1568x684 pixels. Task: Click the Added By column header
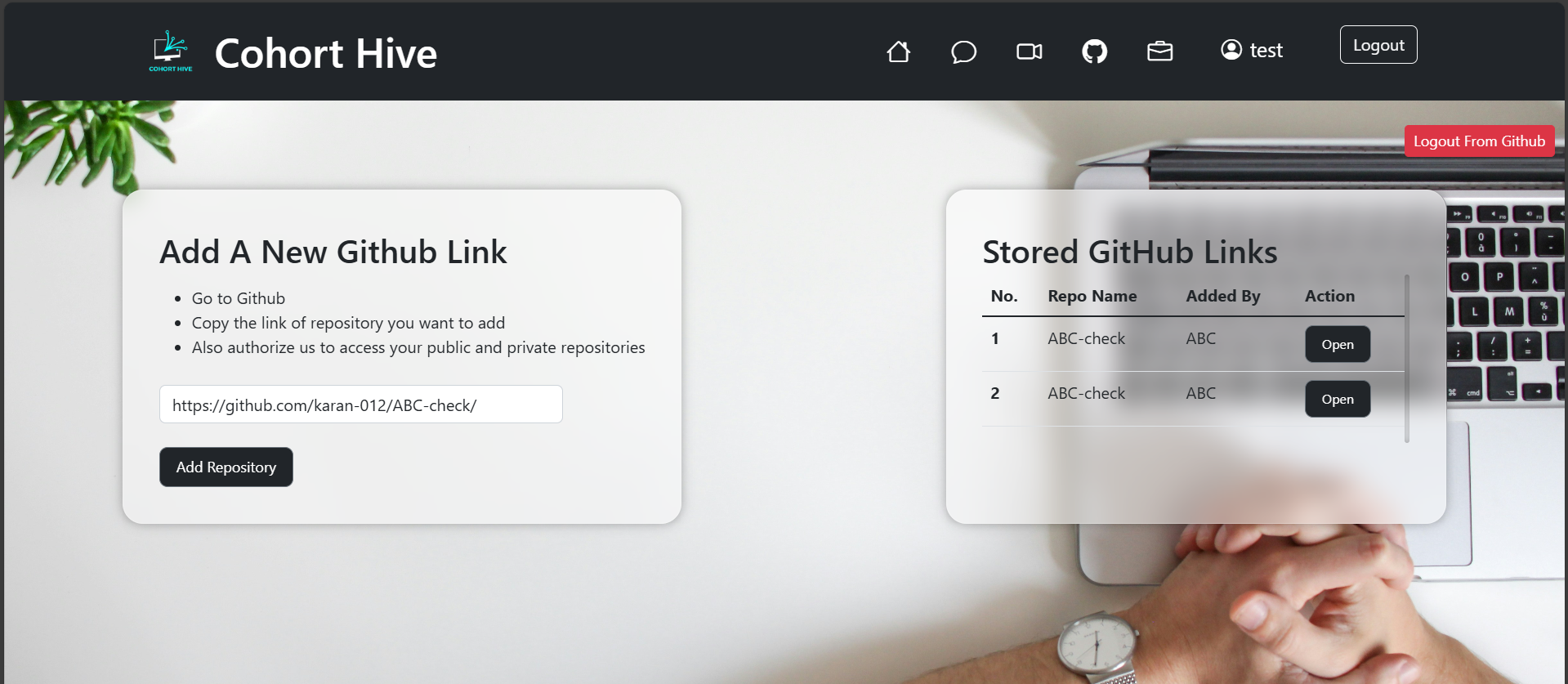click(1223, 296)
